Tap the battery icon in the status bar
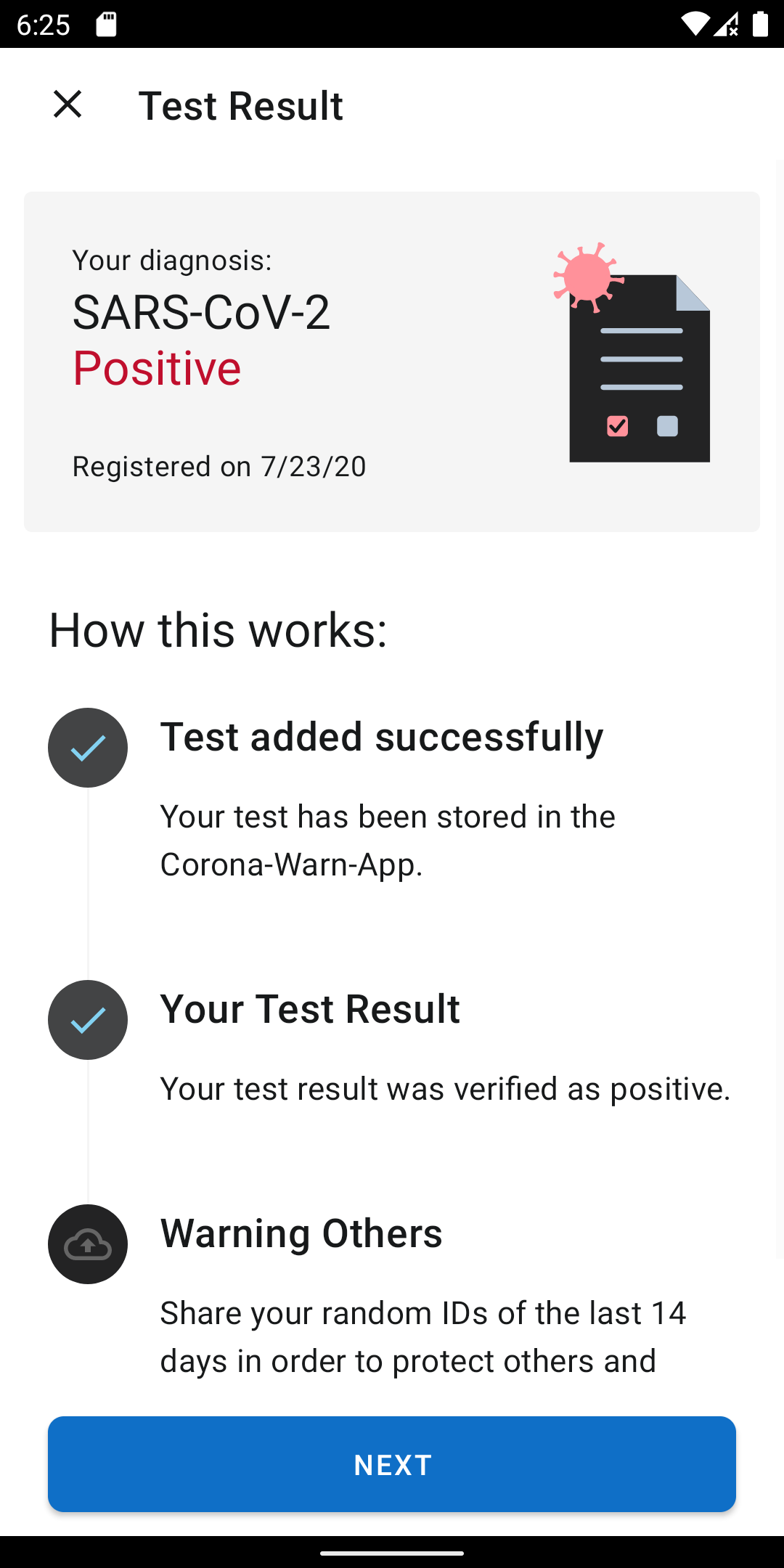This screenshot has width=784, height=1568. tap(760, 25)
